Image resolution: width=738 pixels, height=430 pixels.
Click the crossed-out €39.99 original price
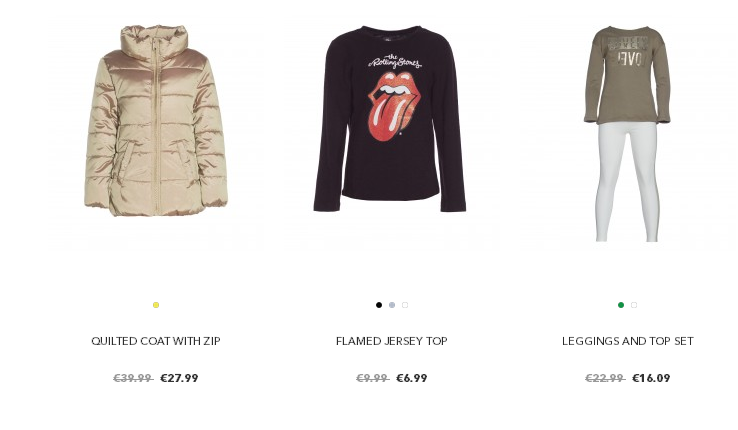tap(133, 378)
